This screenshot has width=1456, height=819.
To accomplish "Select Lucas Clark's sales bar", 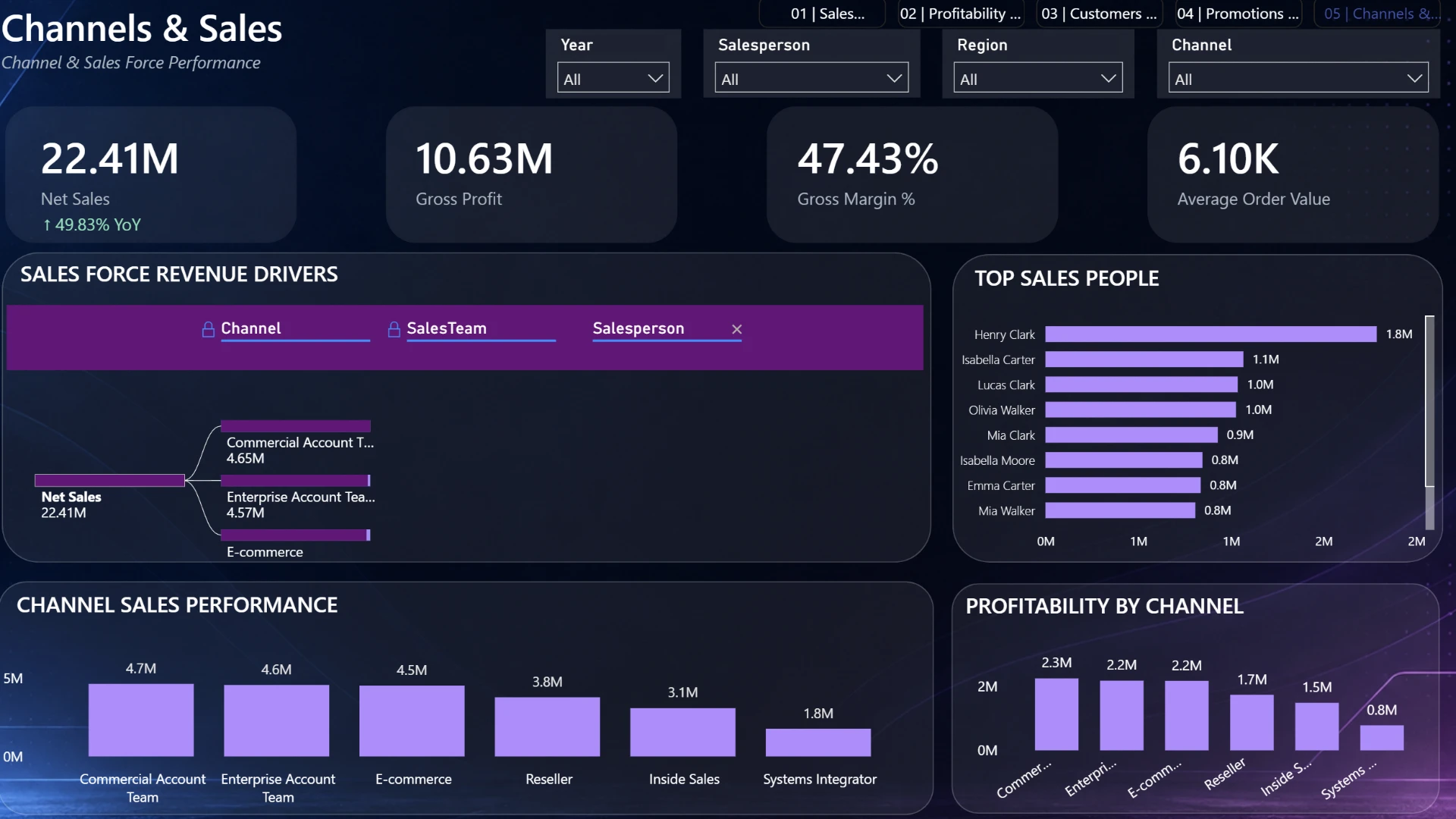I will [x=1141, y=384].
